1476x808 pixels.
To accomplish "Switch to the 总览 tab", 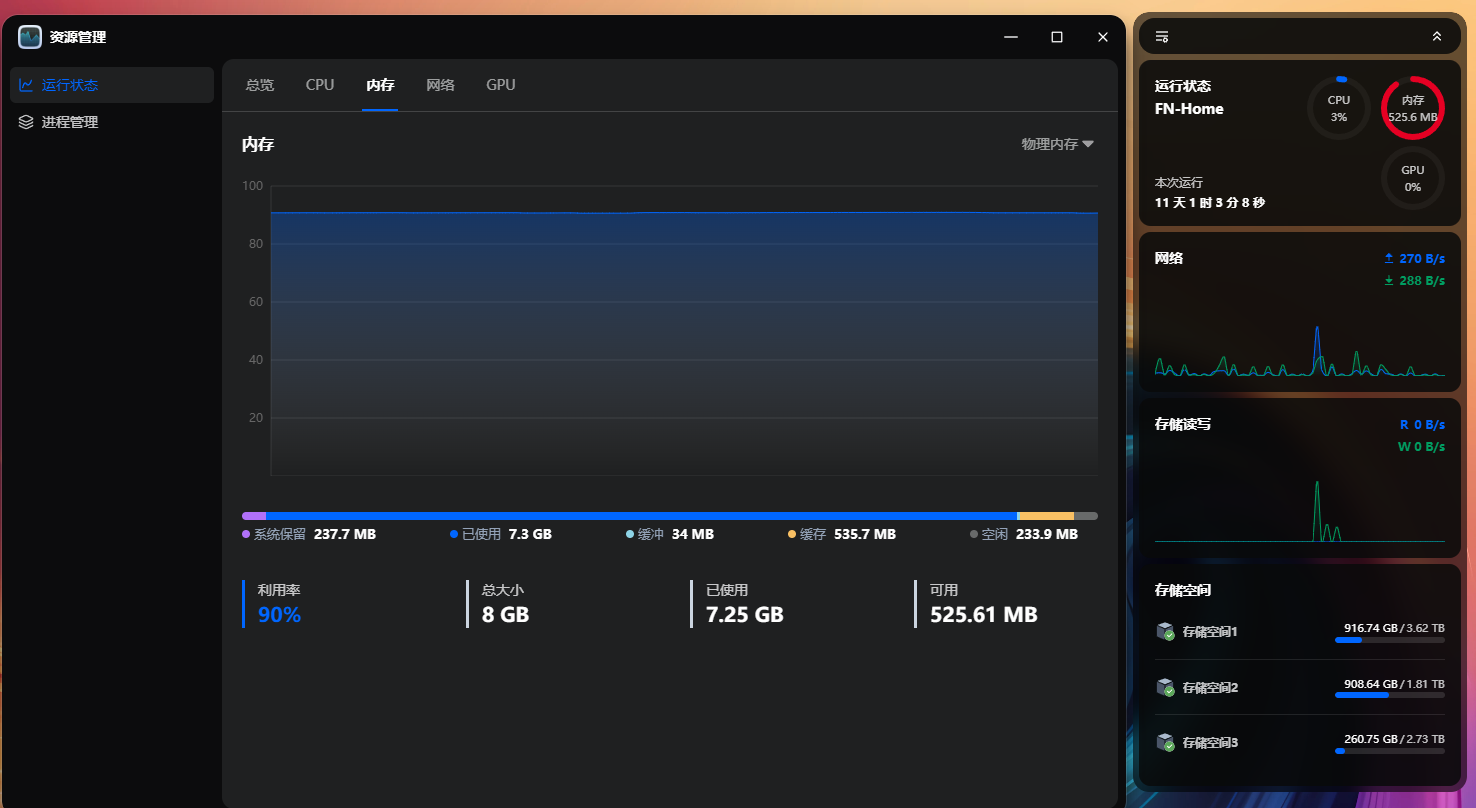I will pos(259,84).
